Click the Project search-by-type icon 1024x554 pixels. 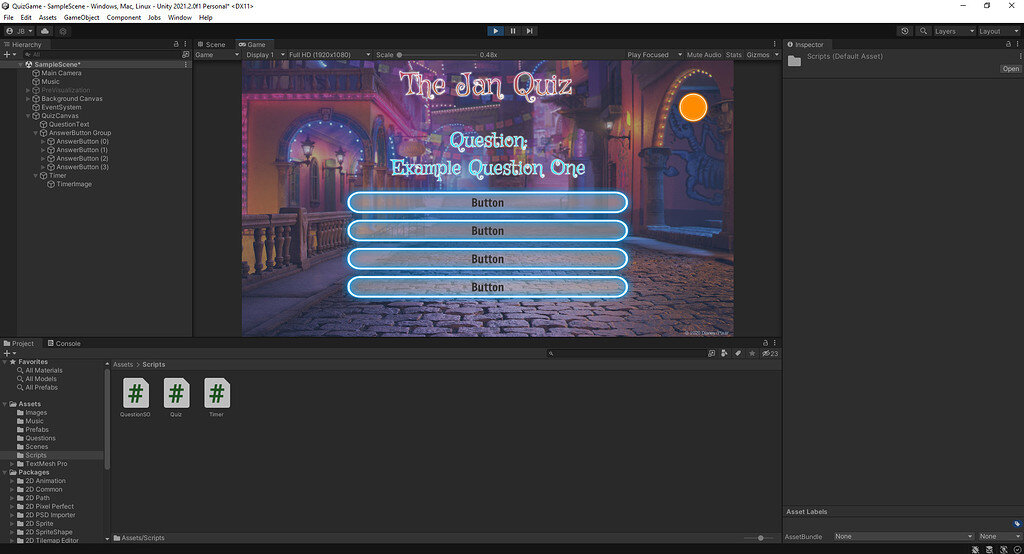point(711,353)
